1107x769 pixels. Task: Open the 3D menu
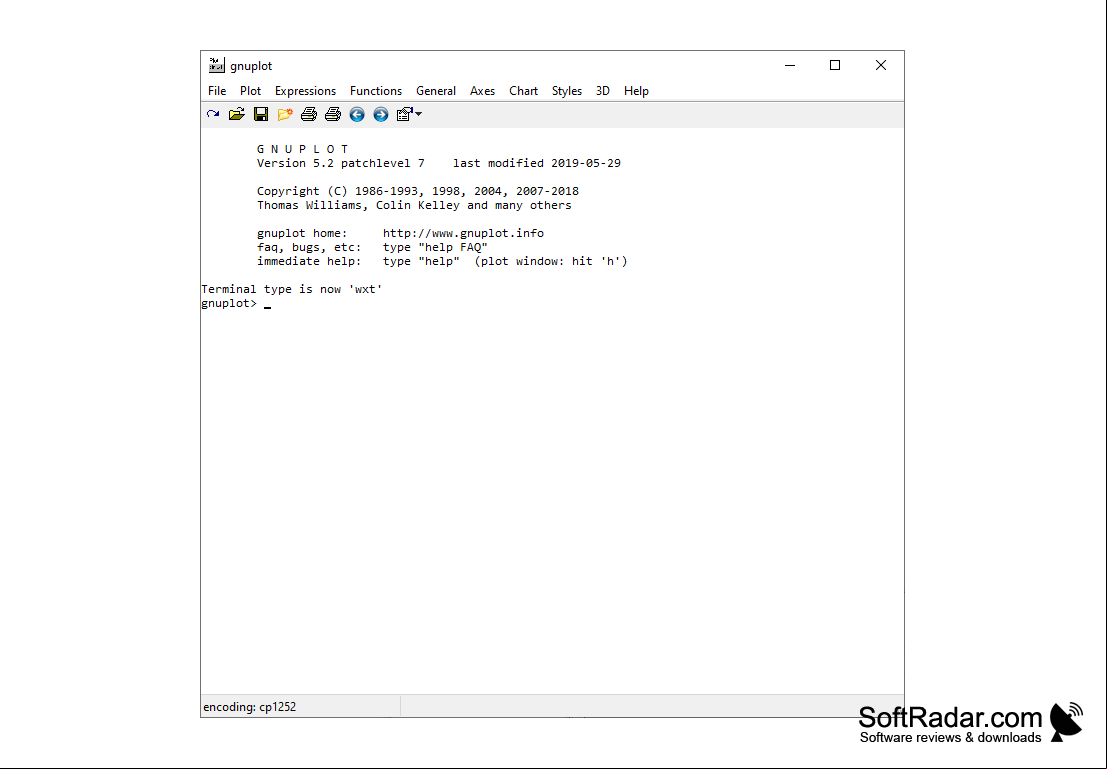tap(602, 90)
